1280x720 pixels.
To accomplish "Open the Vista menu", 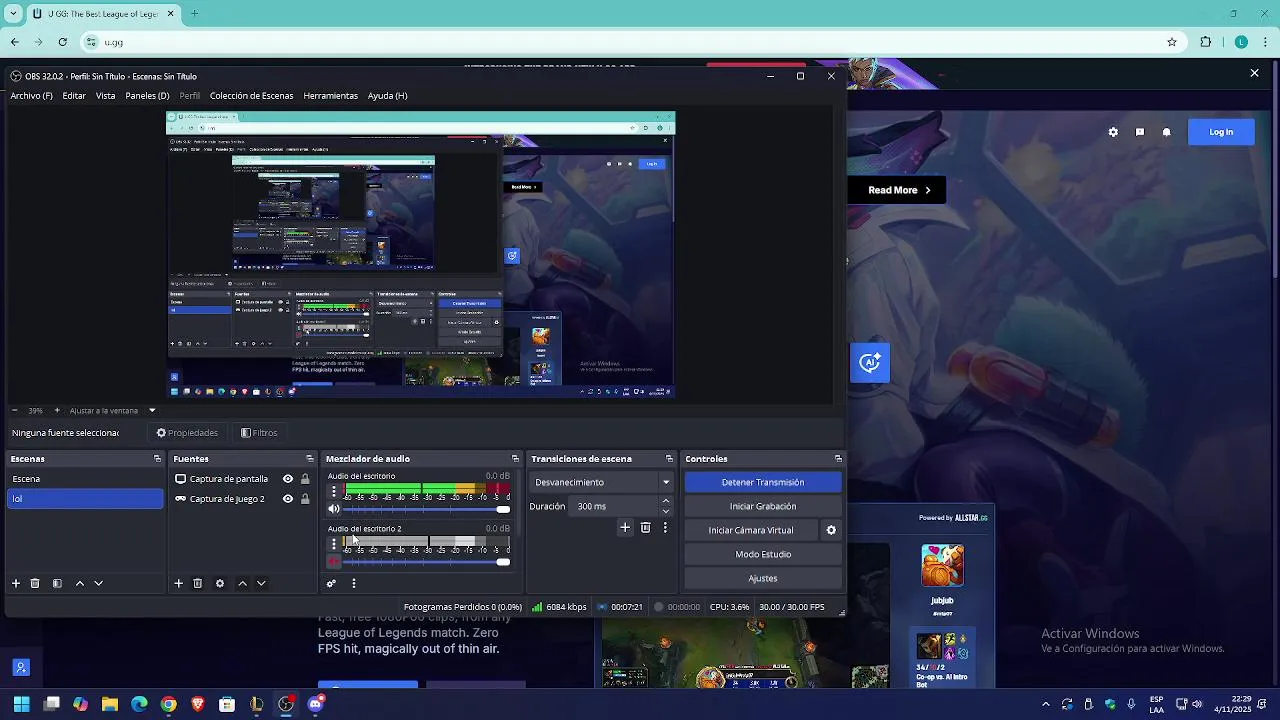I will click(x=105, y=96).
